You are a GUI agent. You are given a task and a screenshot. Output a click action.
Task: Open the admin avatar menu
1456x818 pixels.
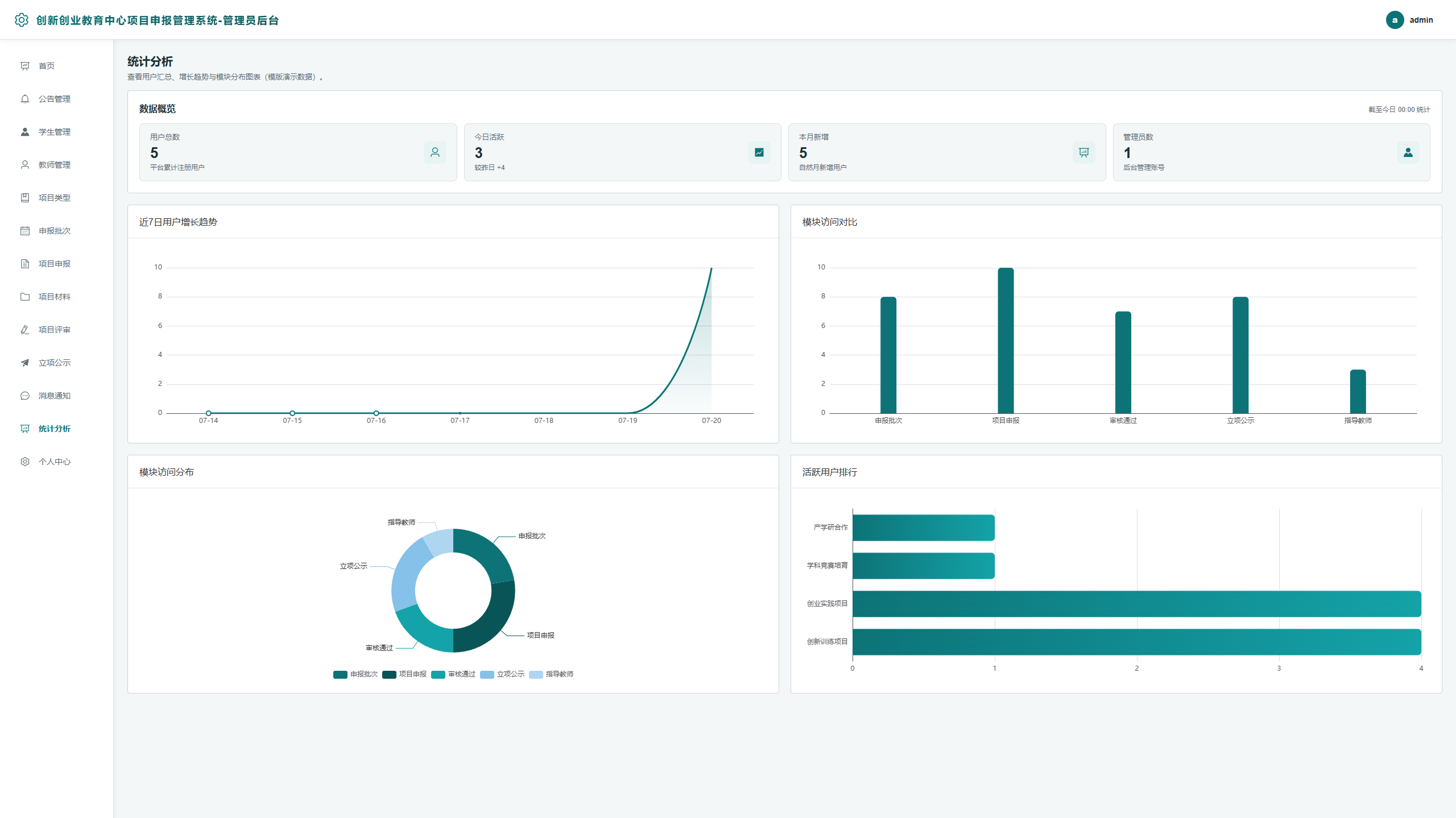pyautogui.click(x=1395, y=20)
